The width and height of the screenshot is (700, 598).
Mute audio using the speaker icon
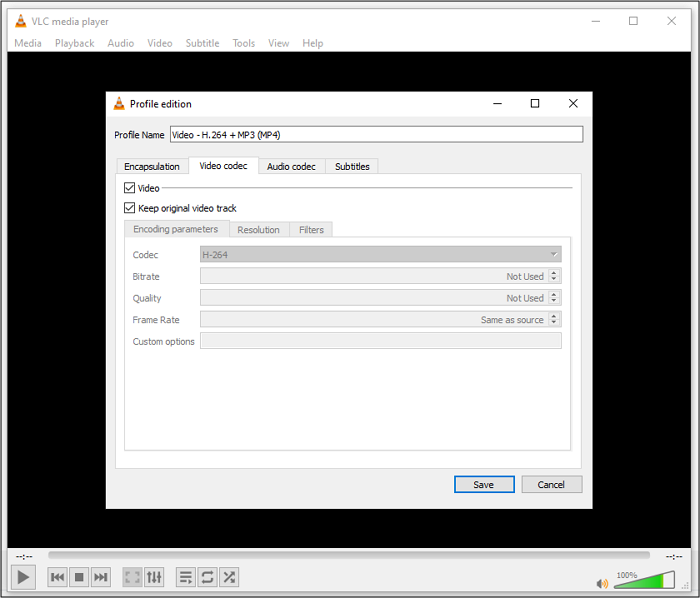click(602, 583)
